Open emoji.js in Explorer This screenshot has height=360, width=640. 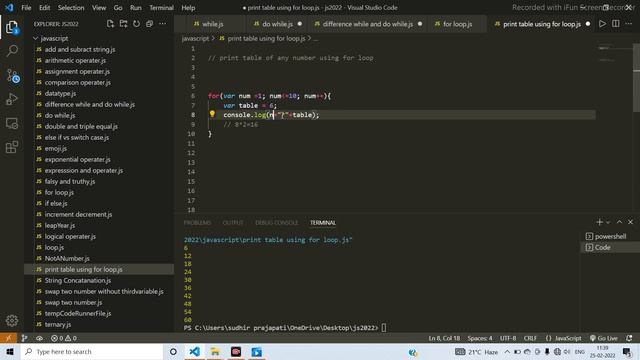click(56, 148)
